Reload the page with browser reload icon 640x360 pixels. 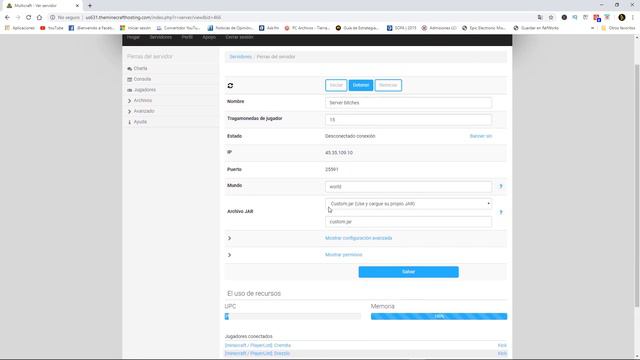(x=29, y=18)
